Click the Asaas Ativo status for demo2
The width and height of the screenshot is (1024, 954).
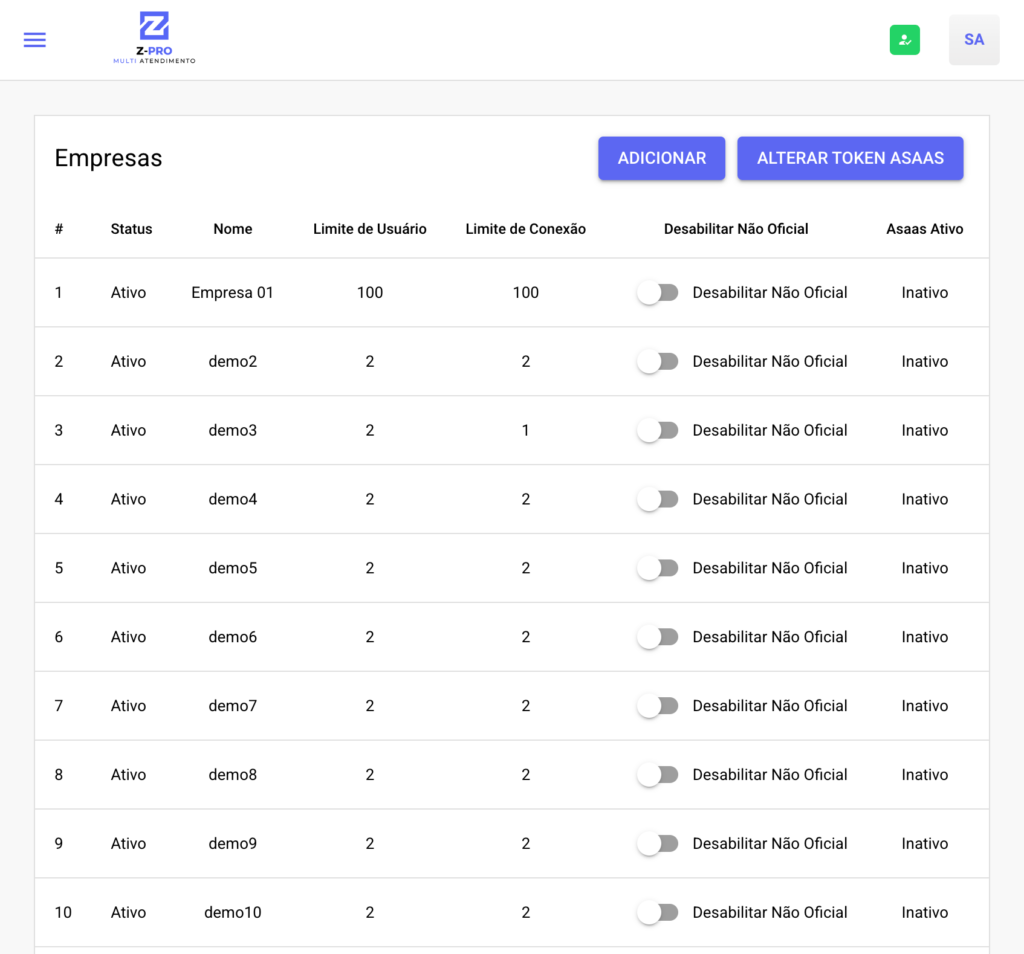click(924, 362)
